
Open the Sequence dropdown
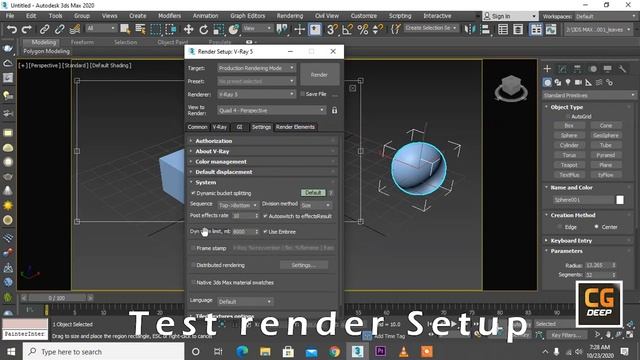(x=238, y=205)
